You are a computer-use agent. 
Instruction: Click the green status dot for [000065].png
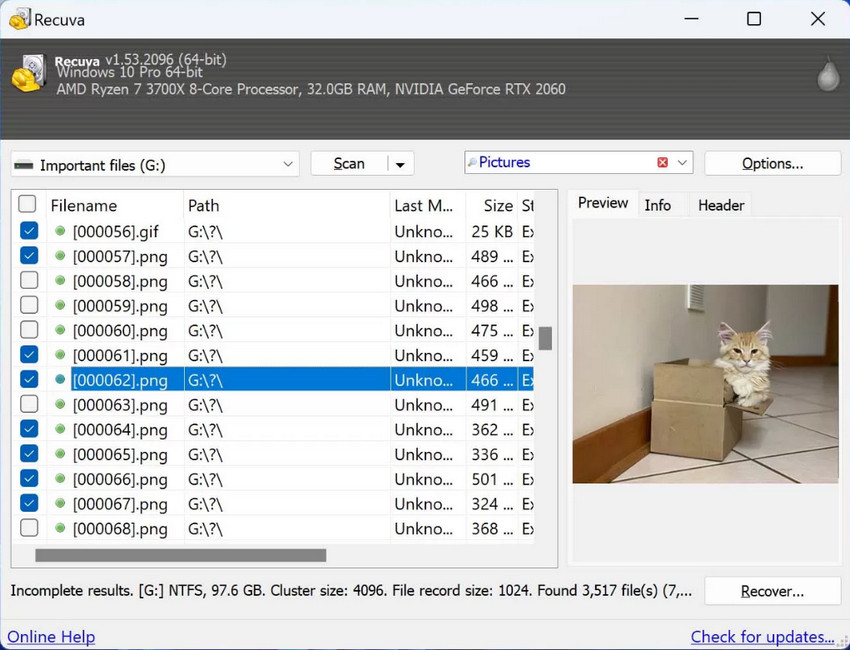60,454
